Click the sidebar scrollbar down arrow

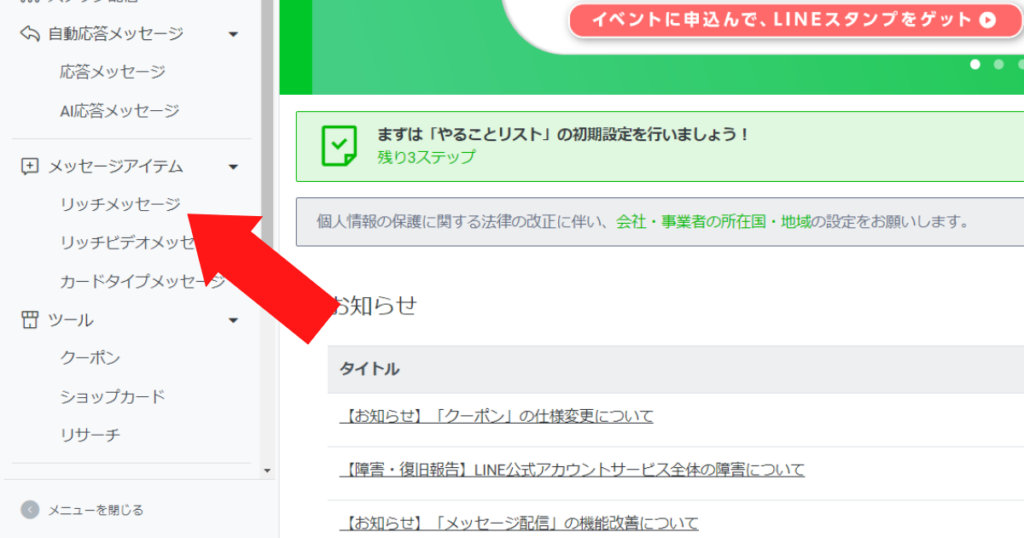click(x=267, y=471)
